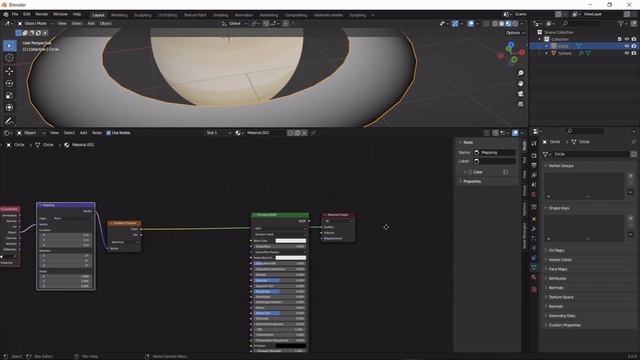Open the Particles properties tab icon
The width and height of the screenshot is (640, 360).
(534, 238)
